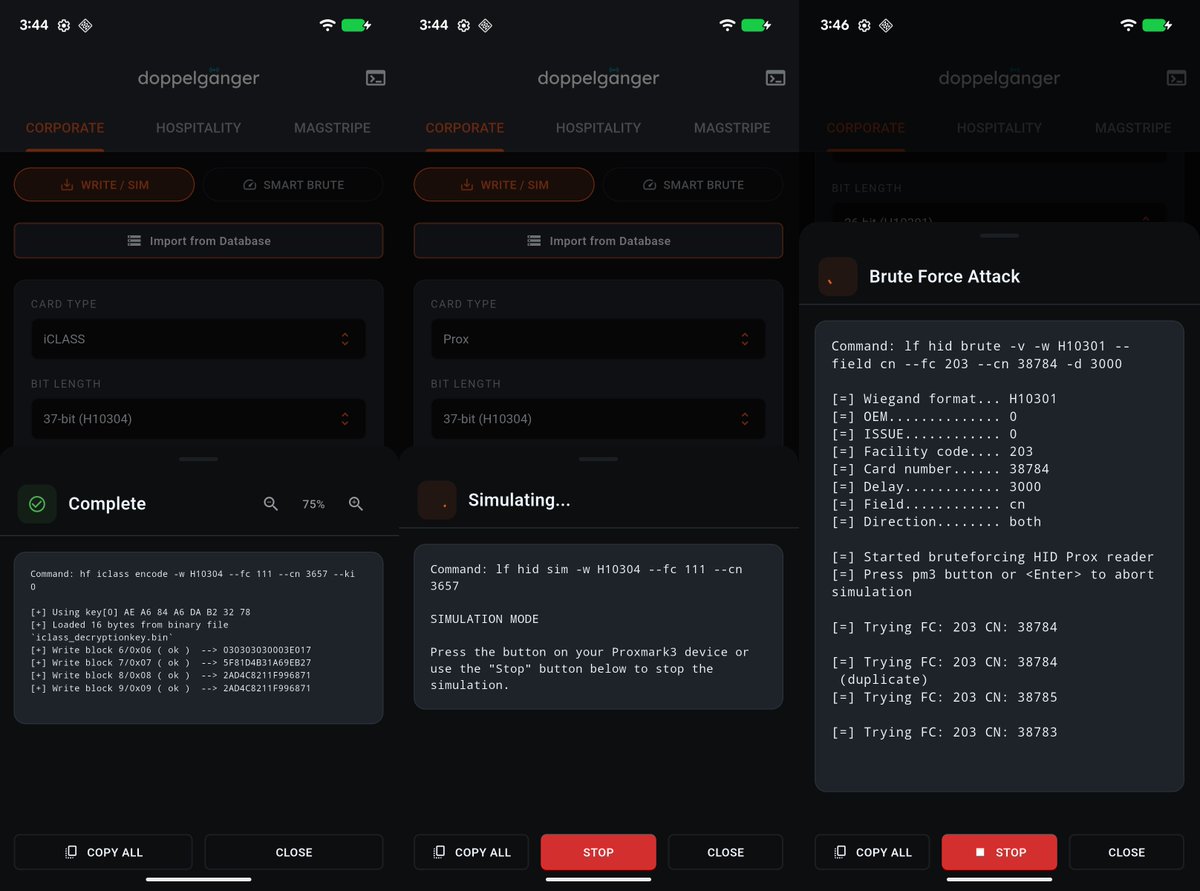
Task: Close the Brute Force Attack sheet
Action: click(1126, 852)
